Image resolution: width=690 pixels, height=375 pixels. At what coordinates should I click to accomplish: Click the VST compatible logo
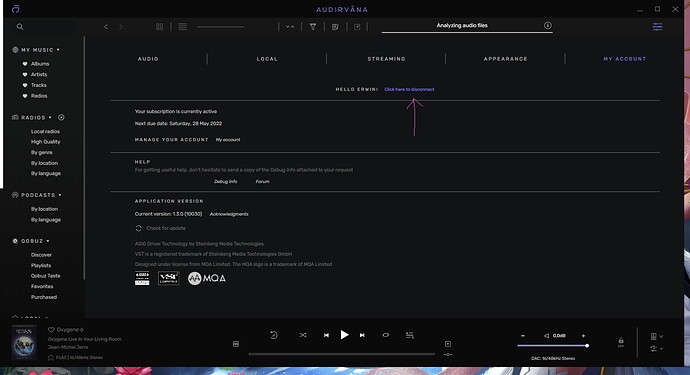(x=169, y=278)
